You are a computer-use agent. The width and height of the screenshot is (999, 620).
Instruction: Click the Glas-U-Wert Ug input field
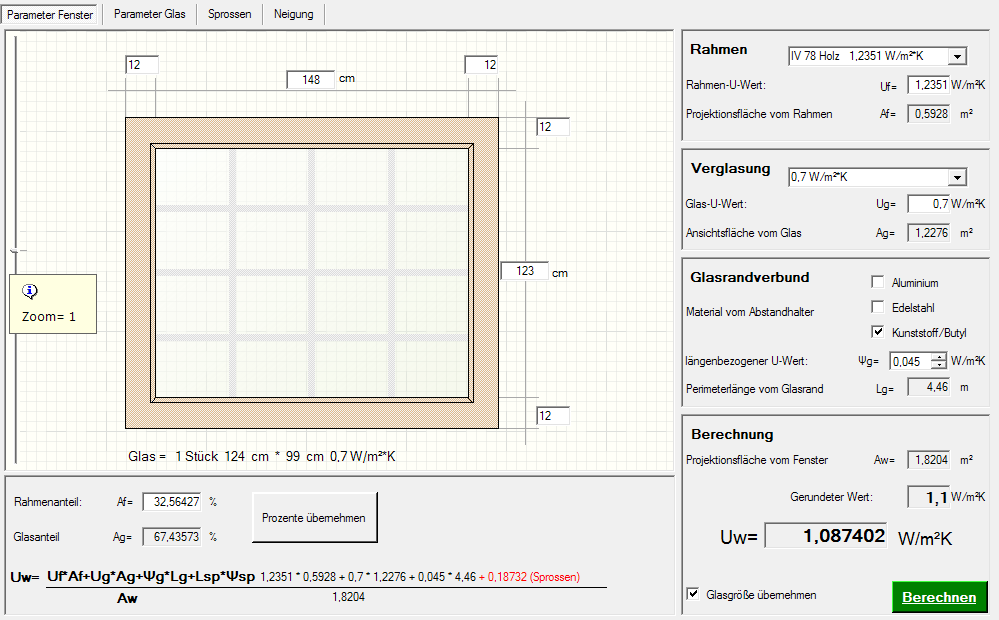[x=927, y=204]
